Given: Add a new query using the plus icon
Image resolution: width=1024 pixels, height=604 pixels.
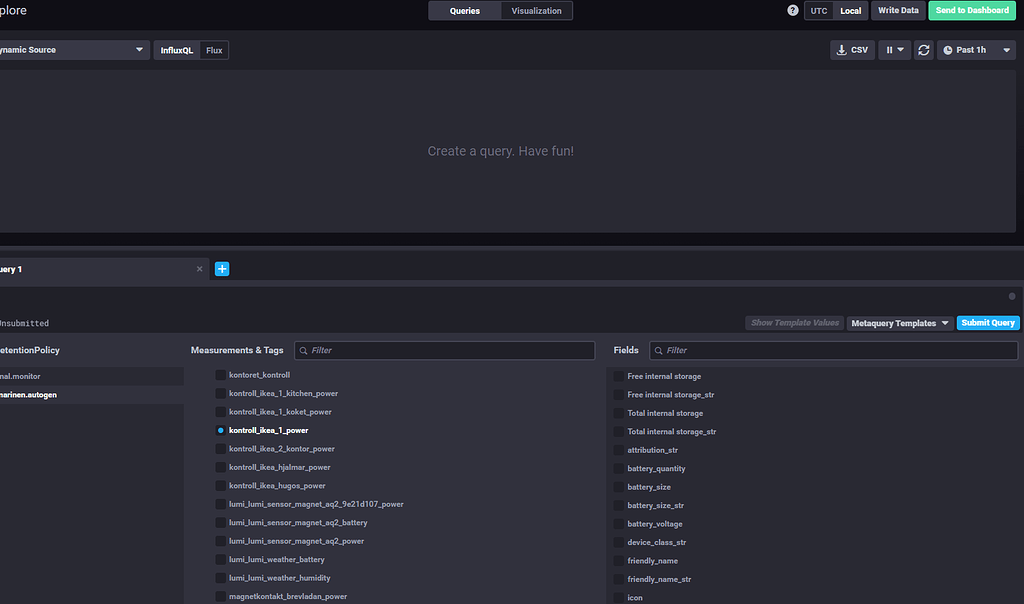Looking at the screenshot, I should (222, 268).
